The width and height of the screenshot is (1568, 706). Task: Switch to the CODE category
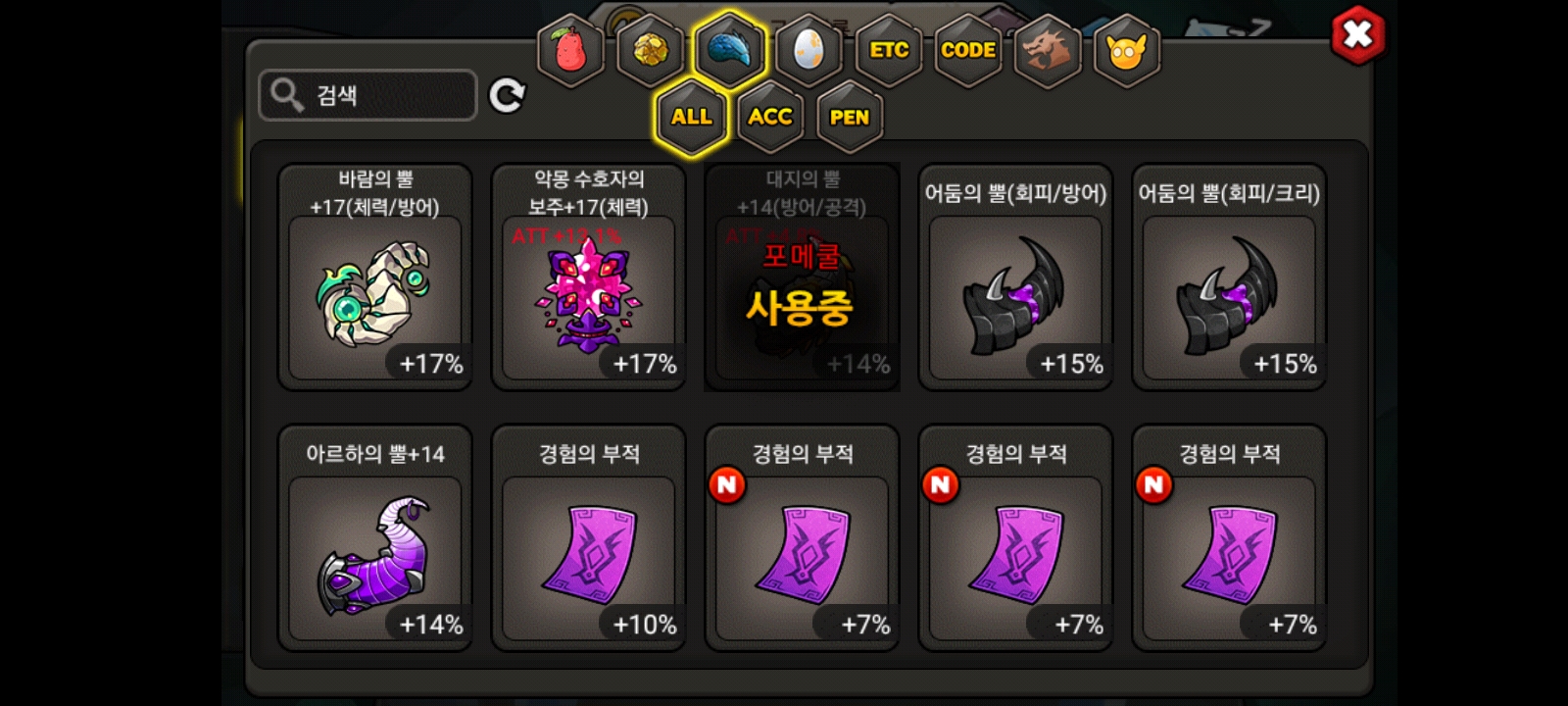(968, 50)
